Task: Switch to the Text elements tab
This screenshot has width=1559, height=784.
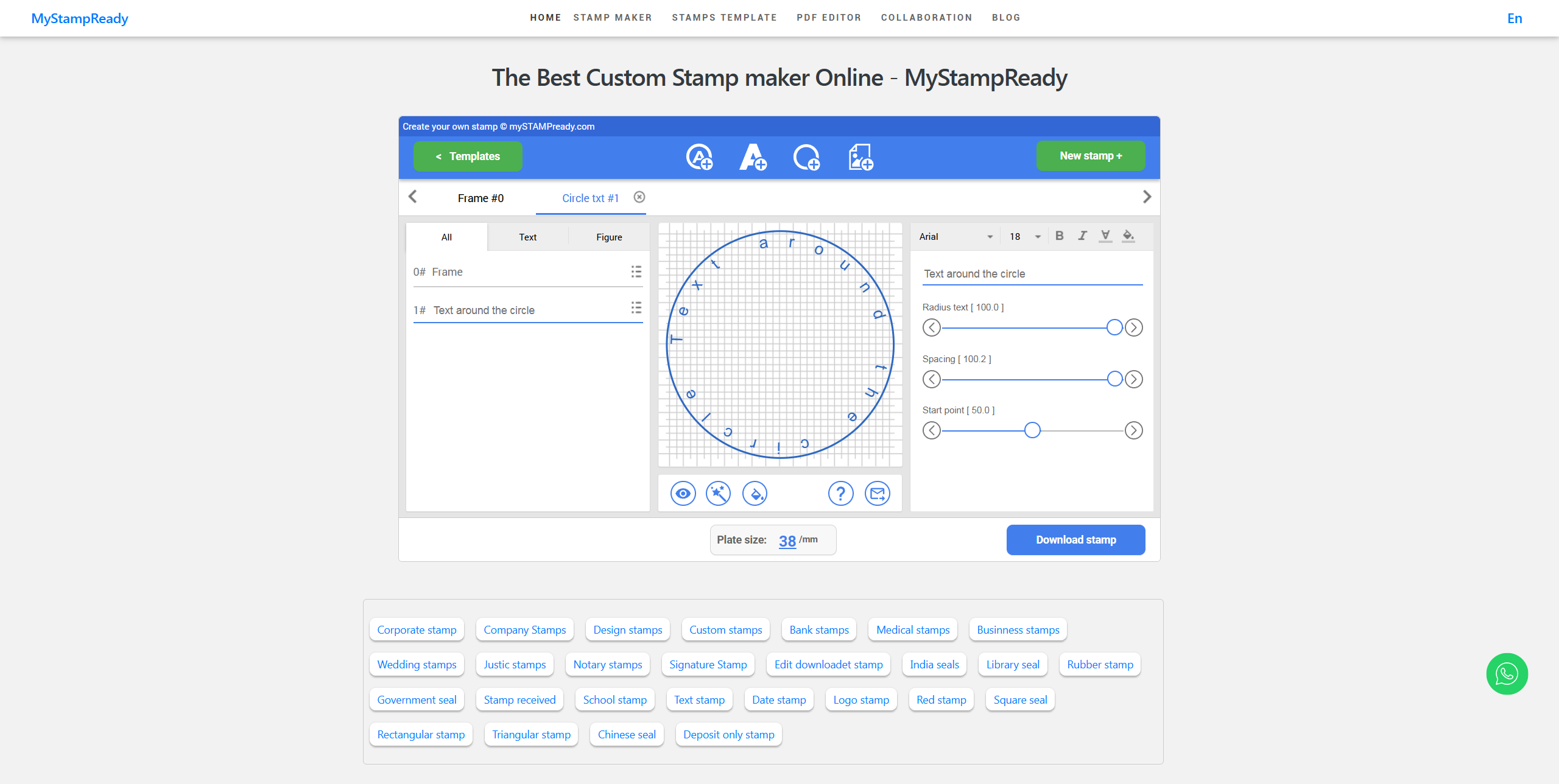Action: point(528,237)
